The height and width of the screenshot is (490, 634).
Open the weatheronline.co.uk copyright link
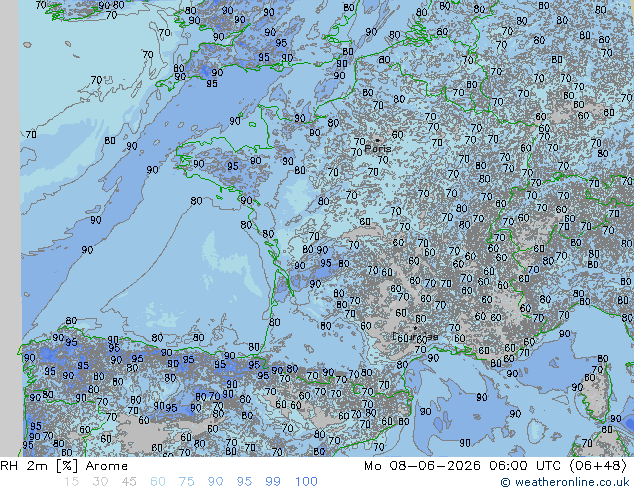(565, 482)
